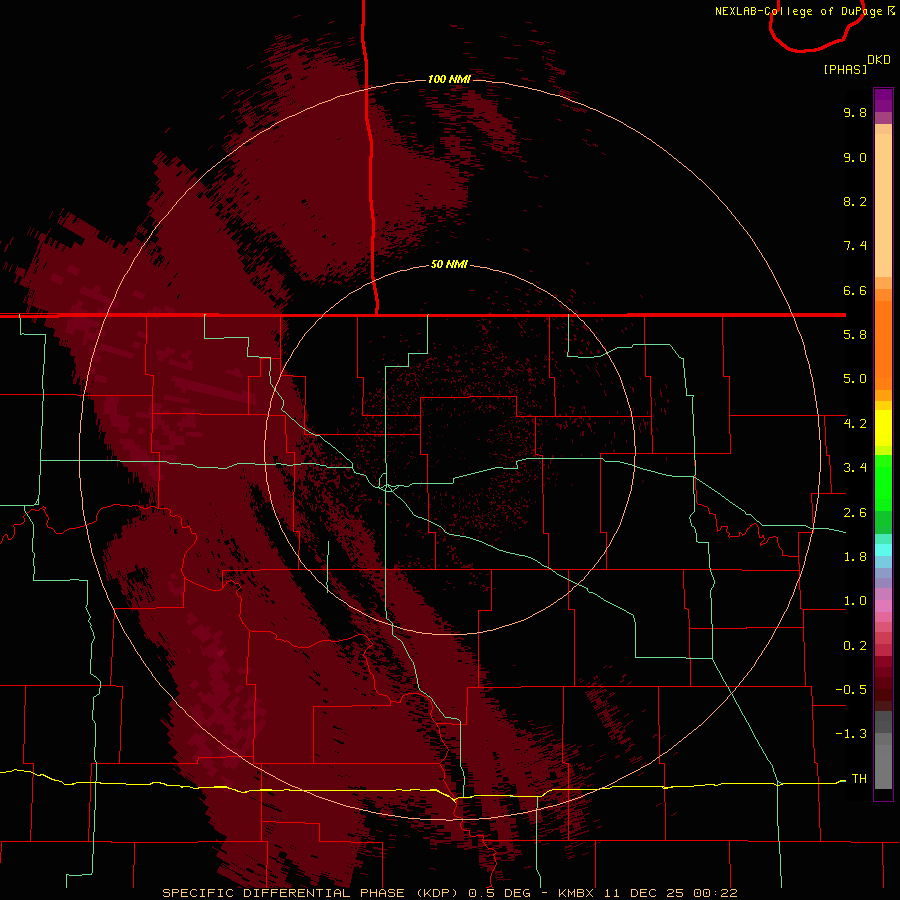Click the DKD units label above the scale
This screenshot has height=900, width=900.
879,60
